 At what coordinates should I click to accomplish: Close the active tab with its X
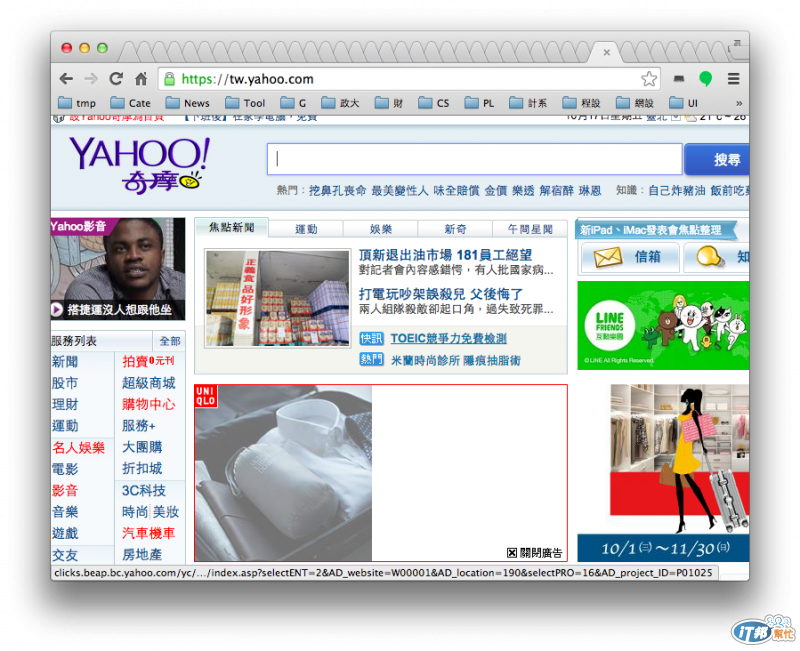(606, 52)
